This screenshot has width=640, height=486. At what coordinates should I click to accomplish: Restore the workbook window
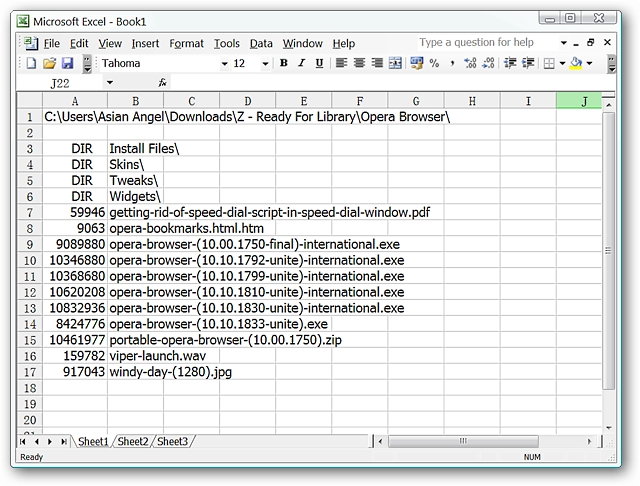click(x=591, y=42)
